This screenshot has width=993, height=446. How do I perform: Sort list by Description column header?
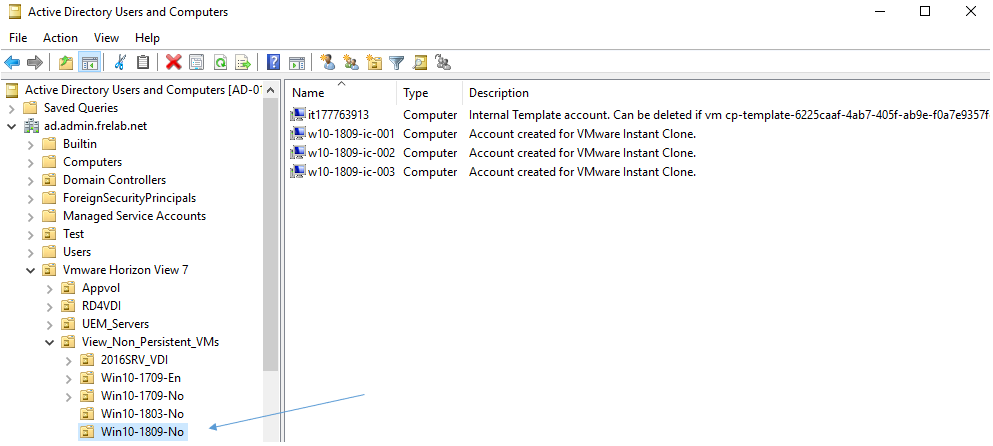click(498, 93)
